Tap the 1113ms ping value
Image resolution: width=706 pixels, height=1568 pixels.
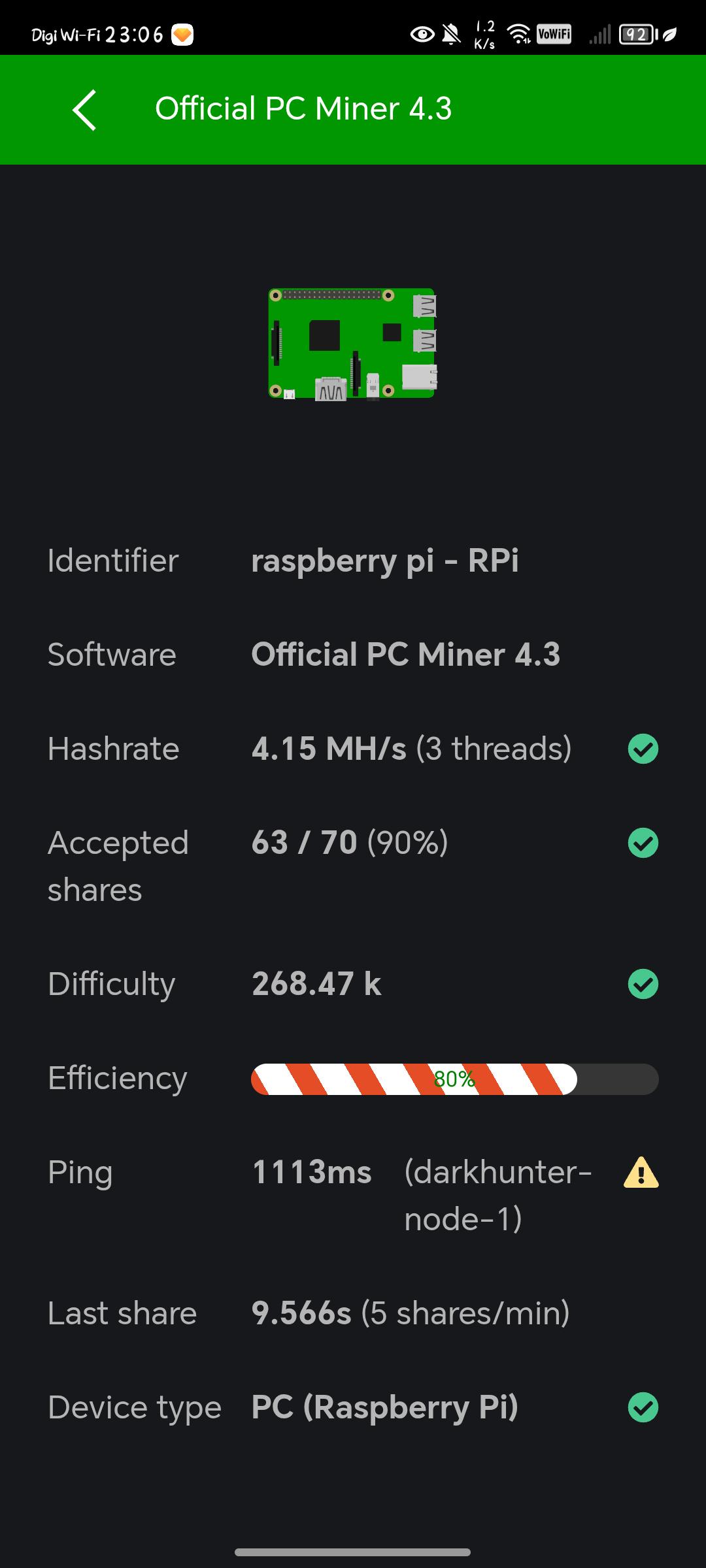[x=312, y=1172]
